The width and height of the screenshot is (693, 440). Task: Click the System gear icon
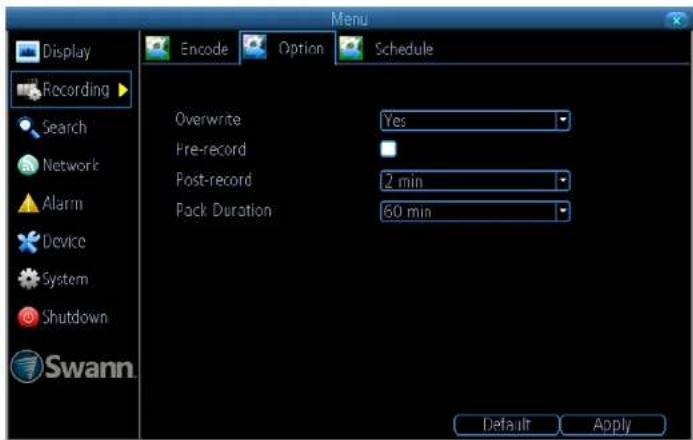(28, 279)
